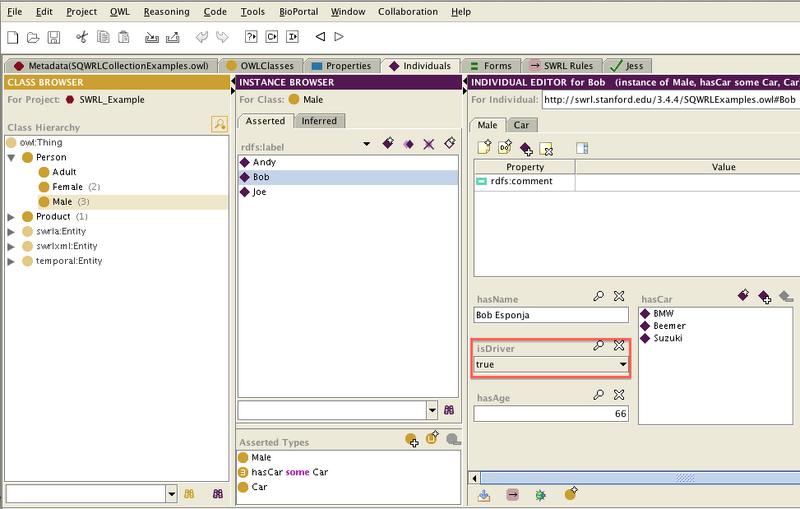
Task: Click the Cut scissors icon in toolbar
Action: tap(82, 37)
